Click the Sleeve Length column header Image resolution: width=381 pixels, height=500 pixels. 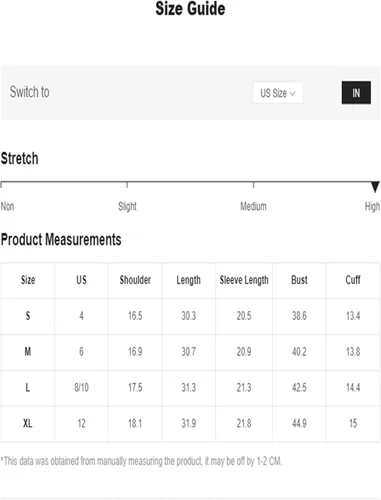tap(244, 280)
